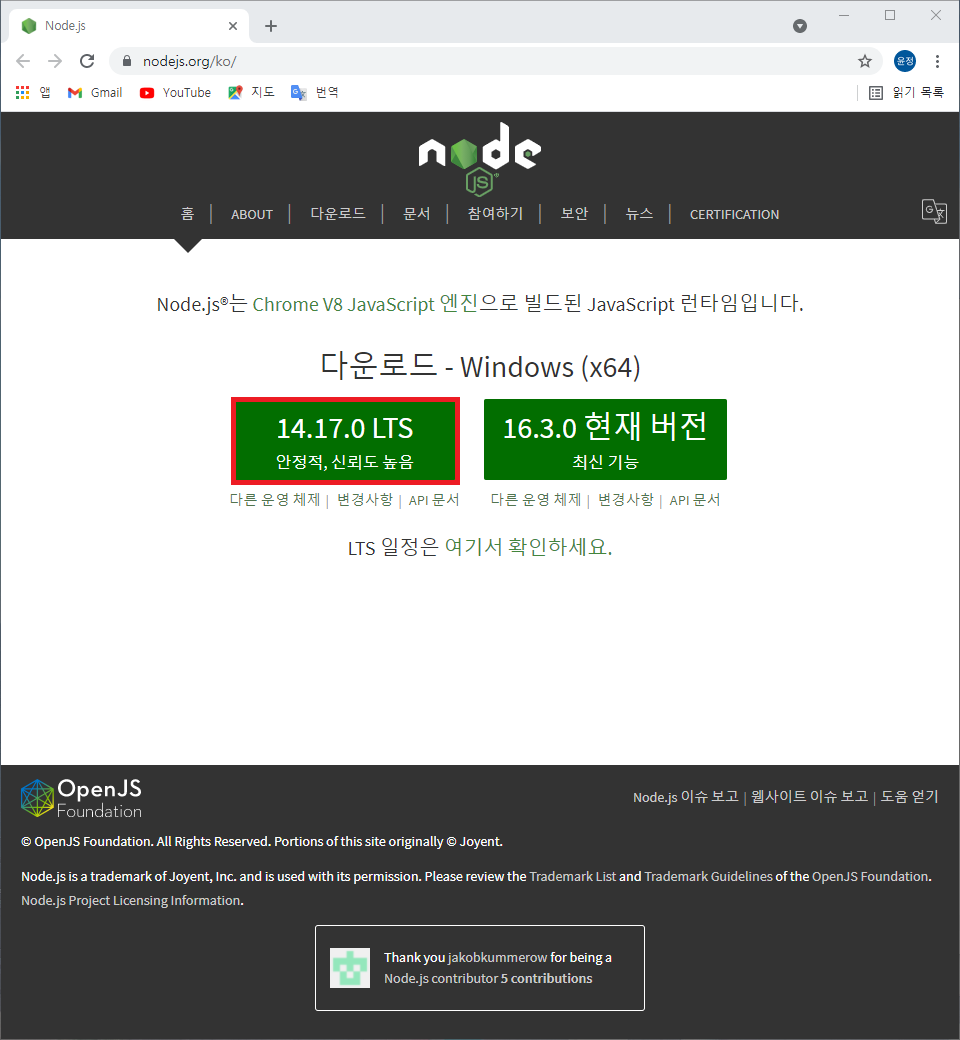Image resolution: width=960 pixels, height=1040 pixels.
Task: Open the 보안 nav item
Action: [x=575, y=214]
